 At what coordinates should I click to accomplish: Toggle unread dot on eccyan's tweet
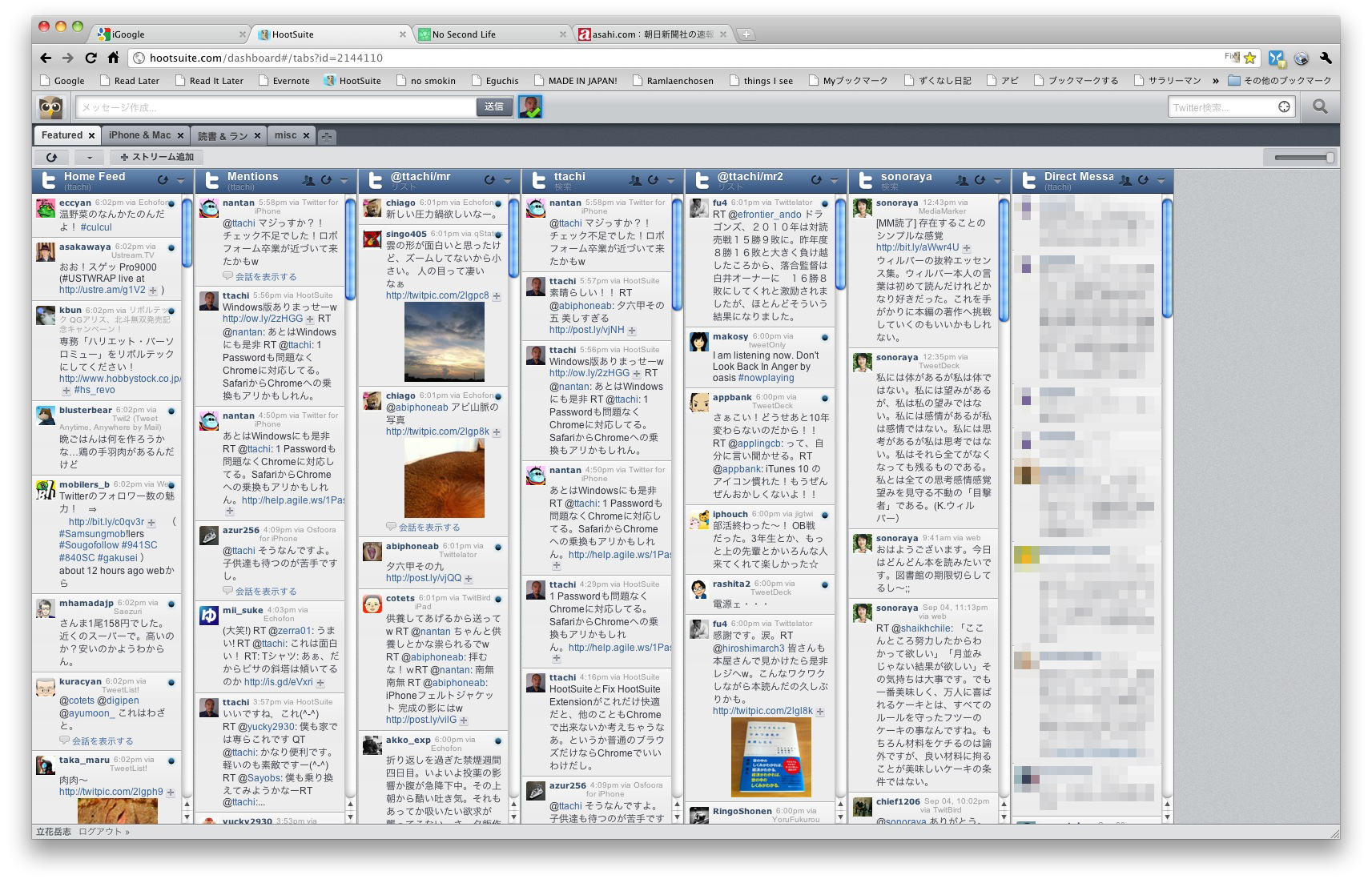point(171,203)
